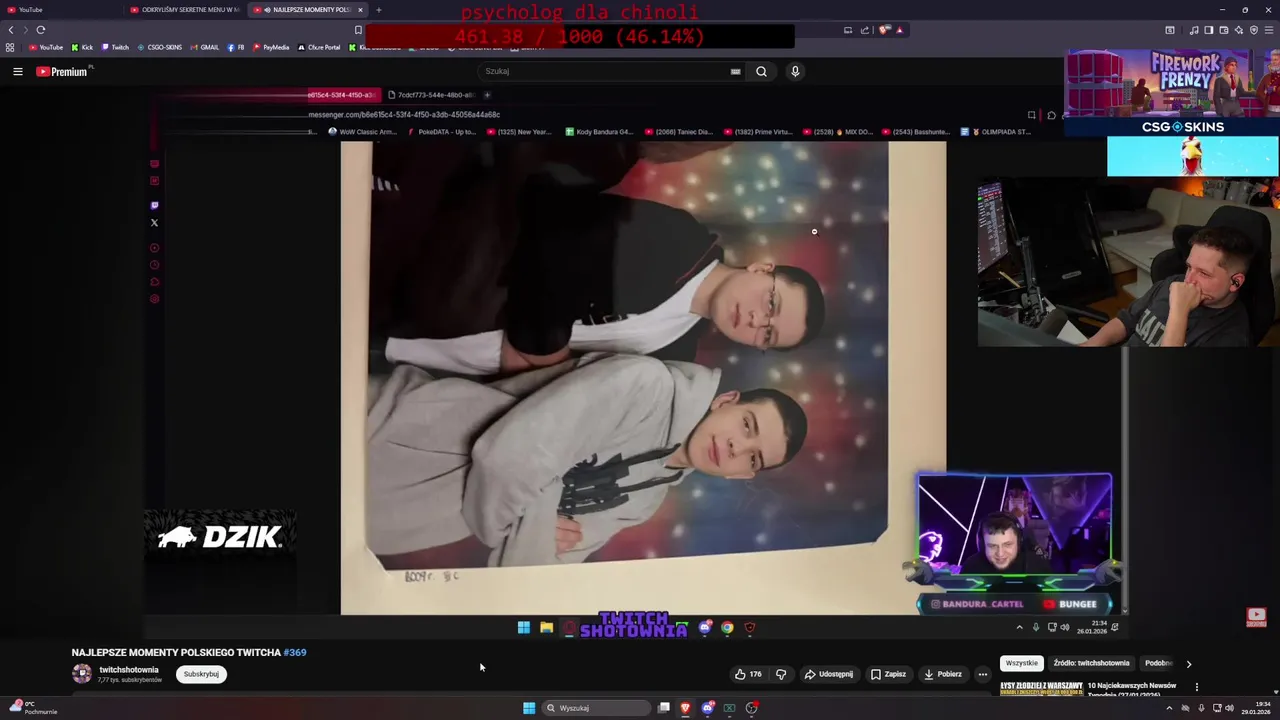Viewport: 1280px width, 720px height.
Task: Open Discord icon on Windows taskbar
Action: point(707,708)
